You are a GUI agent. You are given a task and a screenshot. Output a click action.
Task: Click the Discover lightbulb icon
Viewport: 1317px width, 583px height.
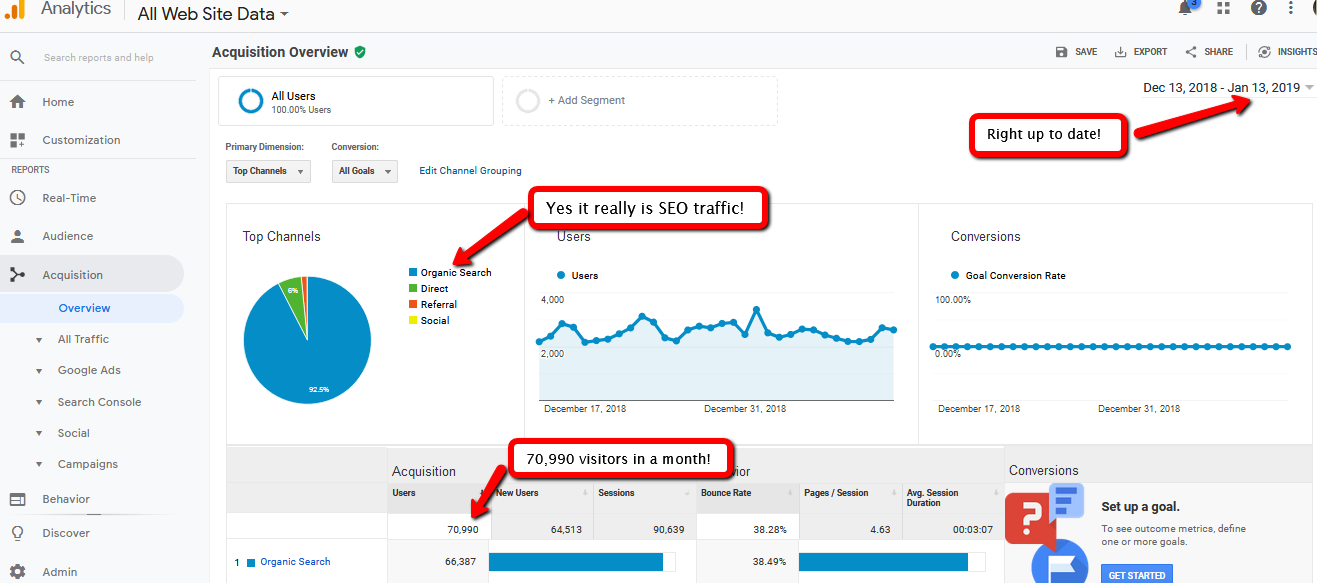pos(17,533)
